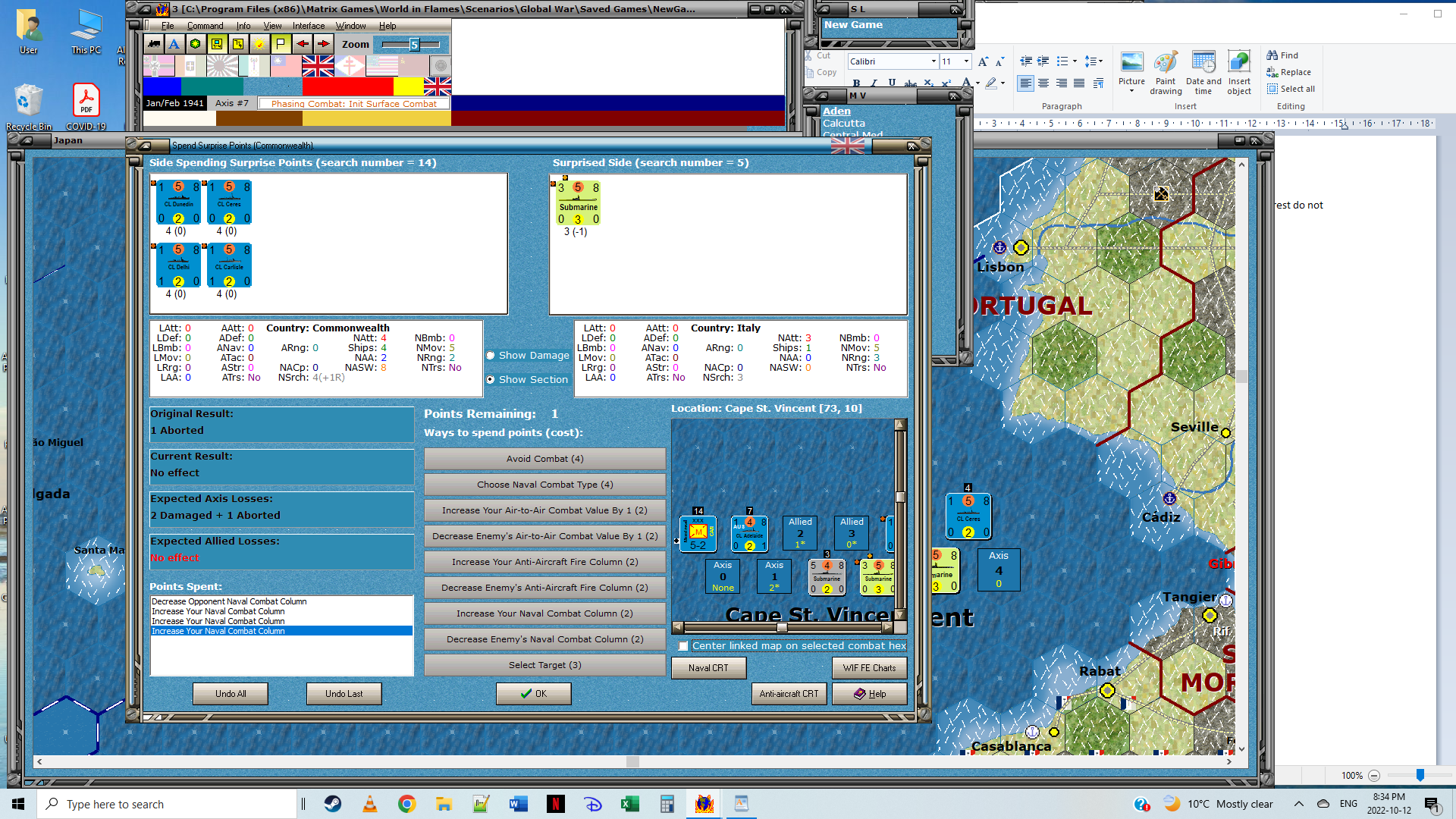The height and width of the screenshot is (819, 1456).
Task: Click WordPad's decrease indent icon
Action: [x=1026, y=61]
